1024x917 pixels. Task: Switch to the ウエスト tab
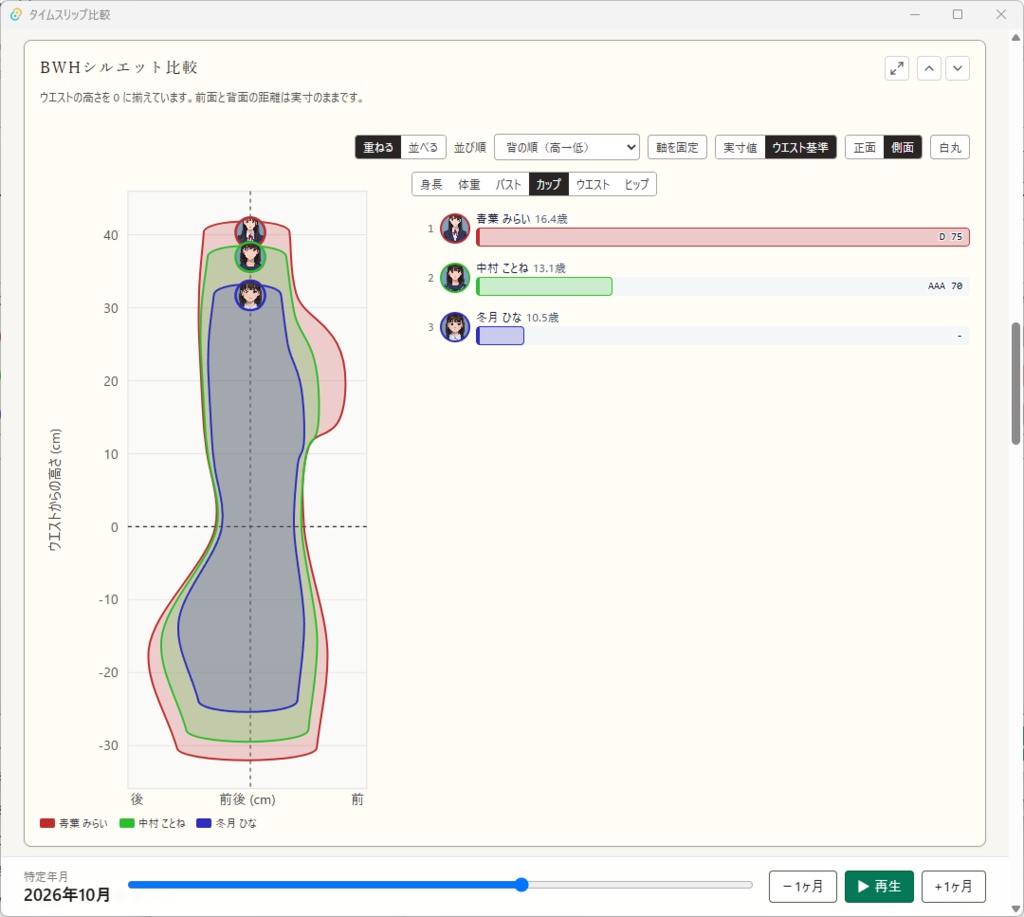[x=593, y=184]
